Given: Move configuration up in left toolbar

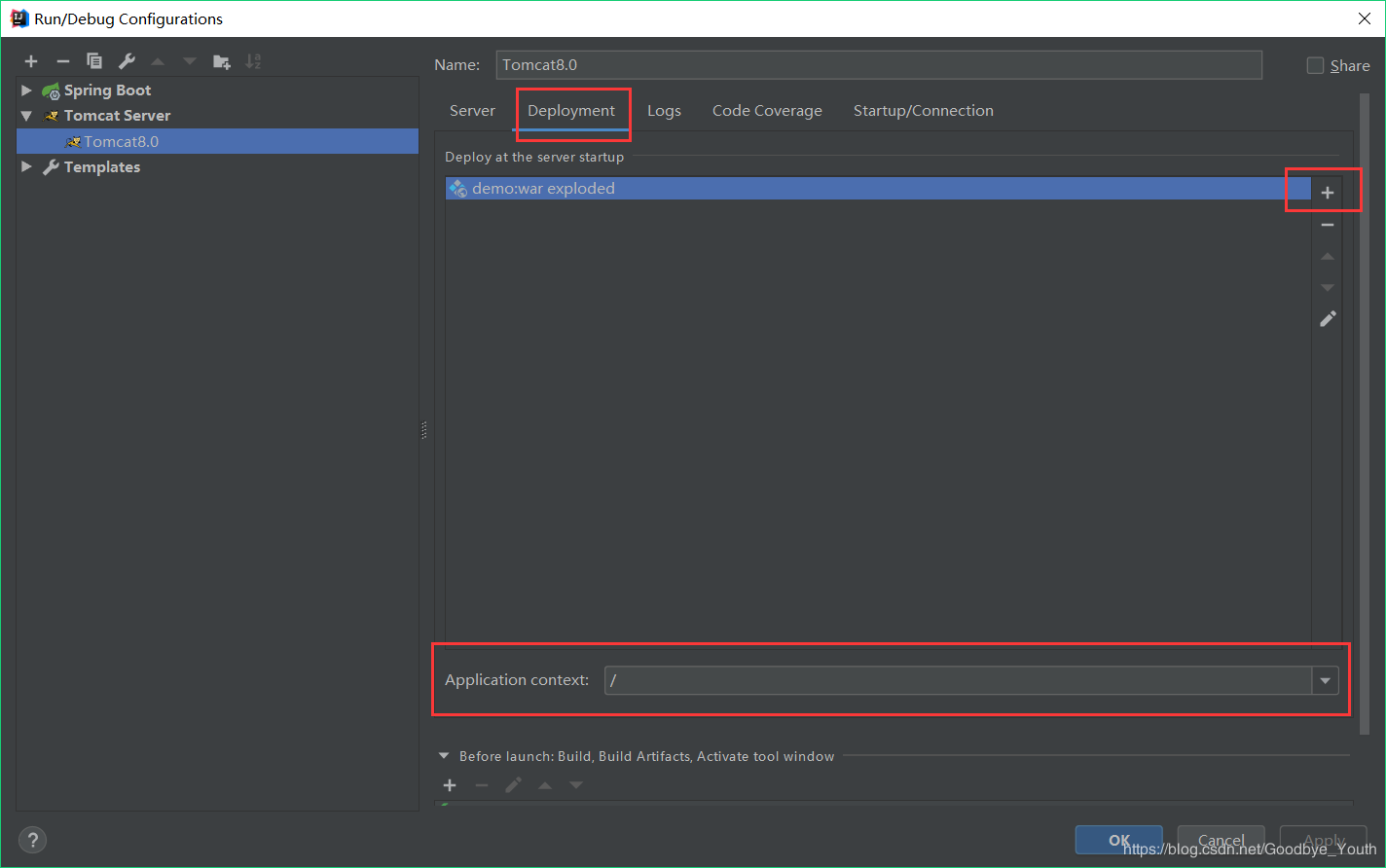Looking at the screenshot, I should [158, 61].
